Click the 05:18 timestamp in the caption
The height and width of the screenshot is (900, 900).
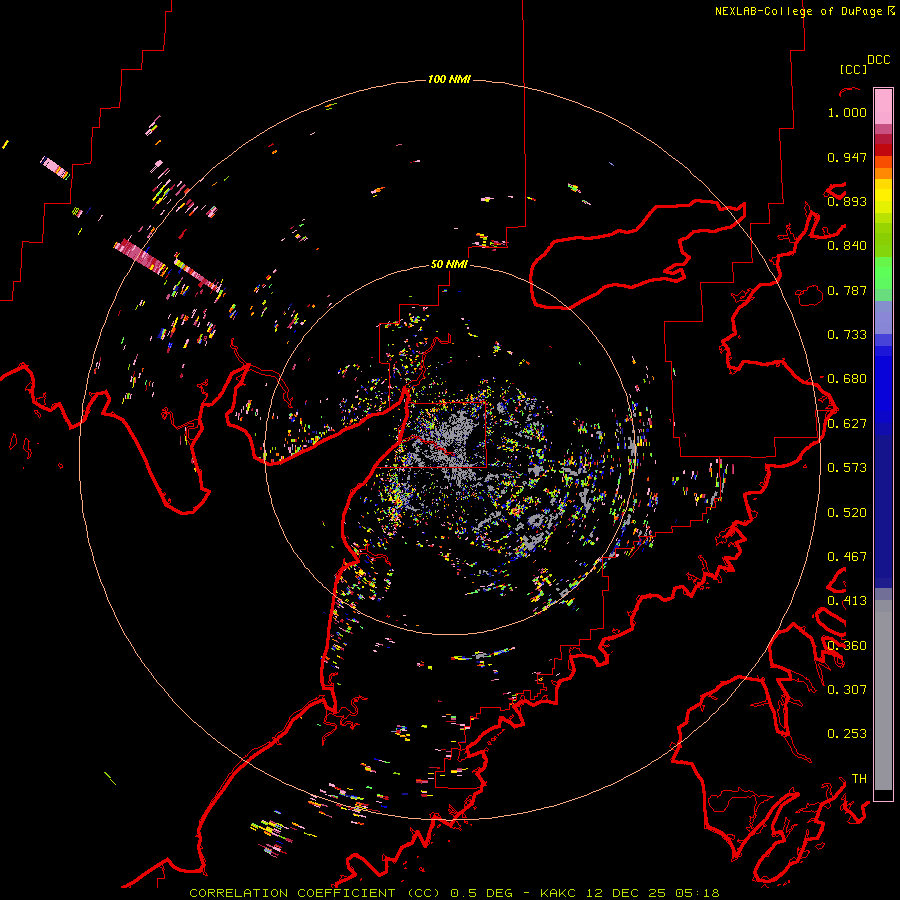point(697,893)
